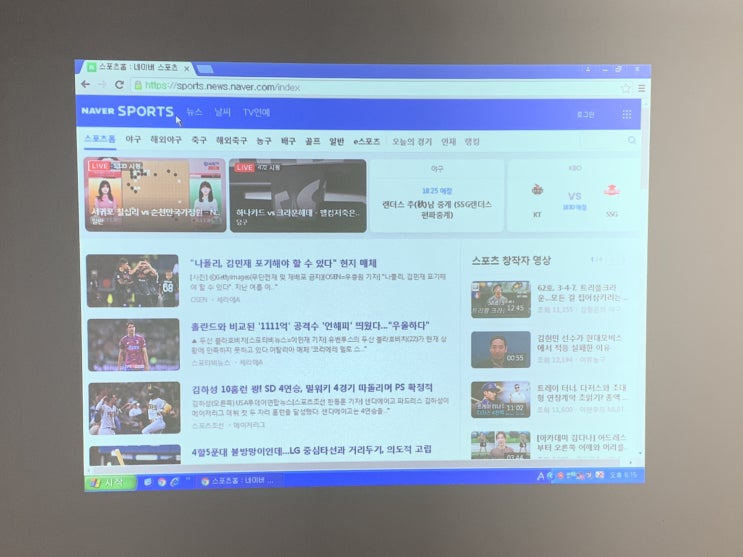Click the 로그인 login link
This screenshot has height=557, width=743.
(x=585, y=115)
